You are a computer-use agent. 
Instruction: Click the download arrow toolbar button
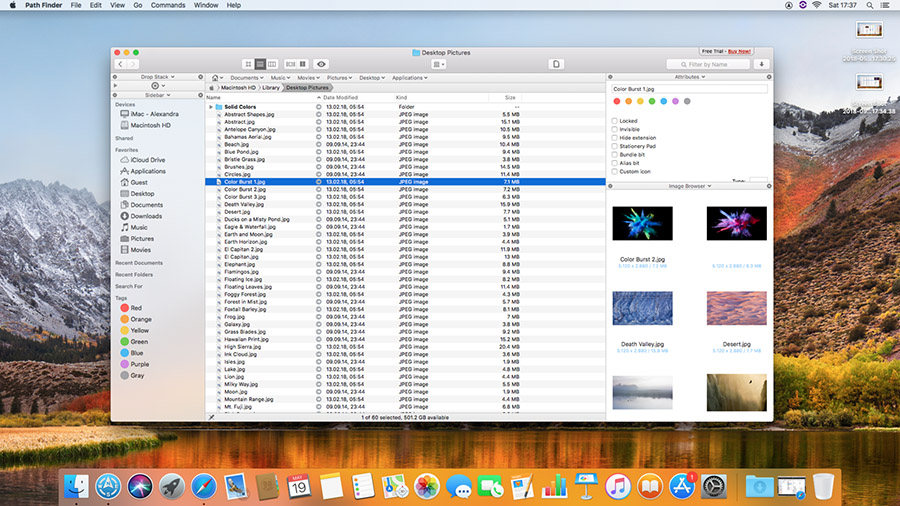(x=762, y=64)
